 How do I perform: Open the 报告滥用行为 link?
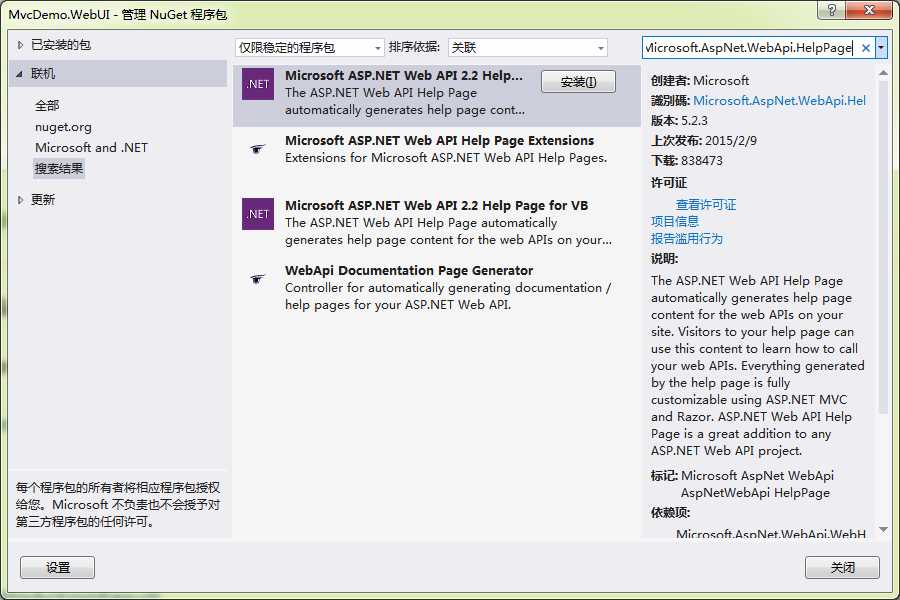686,238
